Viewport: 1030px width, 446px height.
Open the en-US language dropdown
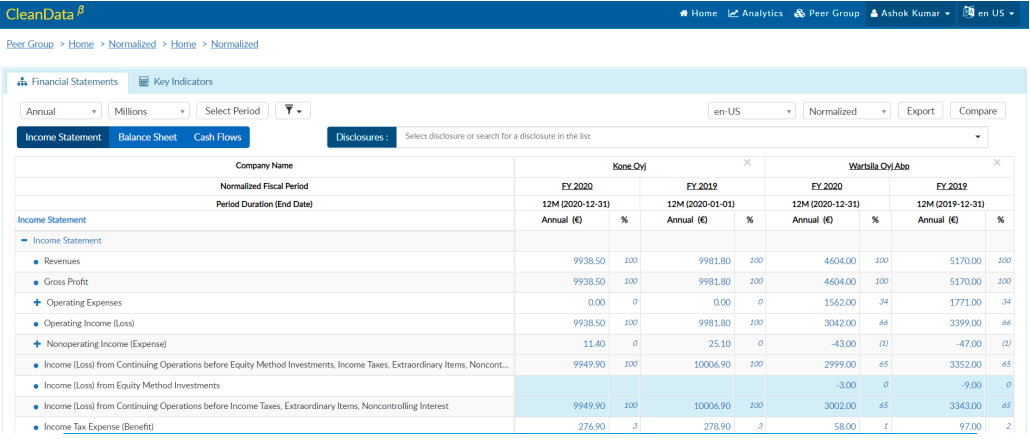coord(752,111)
